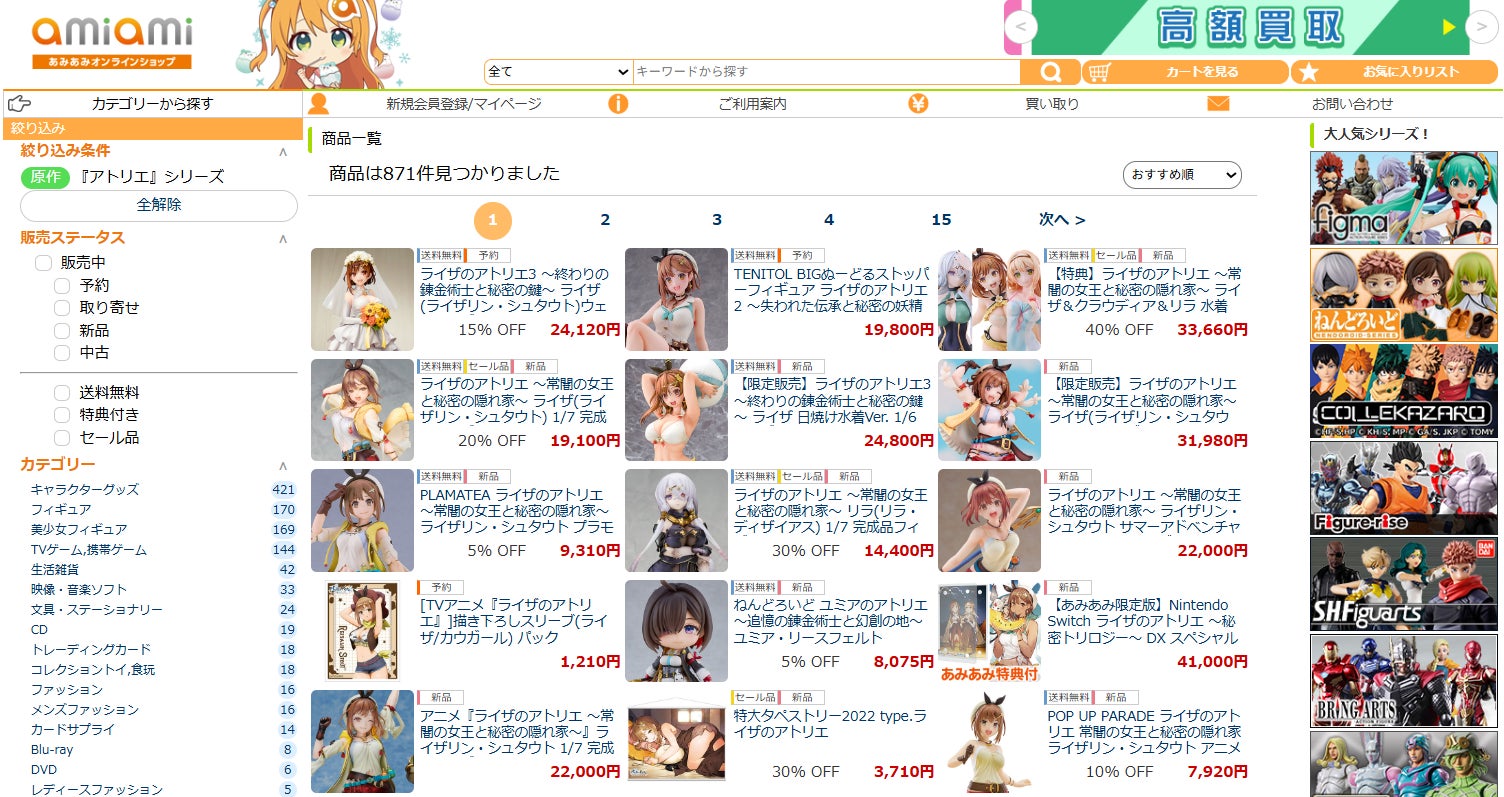This screenshot has height=797, width=1504.
Task: Open the S.H.Figuarts series banner
Action: click(x=1403, y=585)
